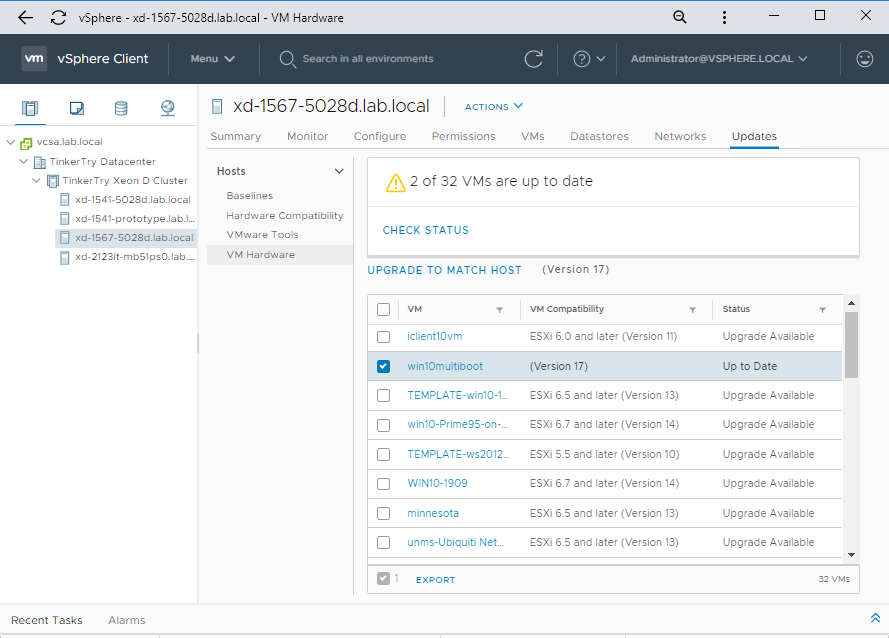Uncheck the win10multiboot row checkbox
Viewport: 889px width, 638px height.
click(x=383, y=366)
